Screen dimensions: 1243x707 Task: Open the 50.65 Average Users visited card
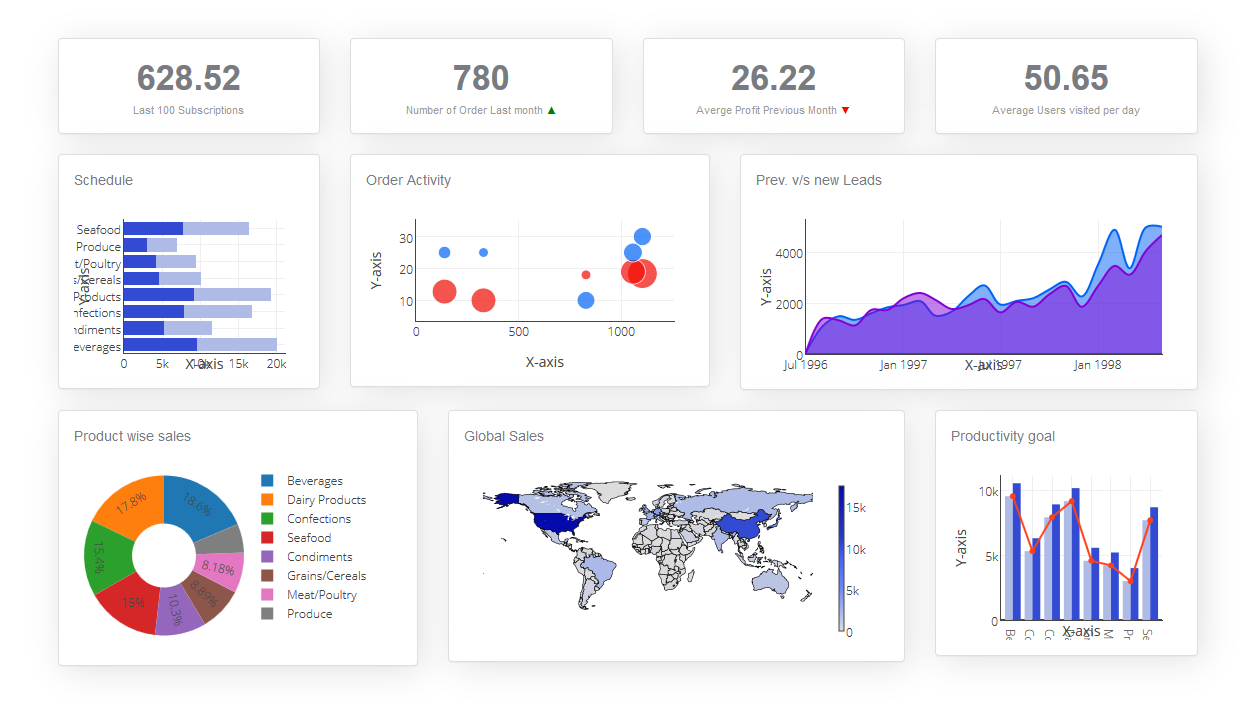pos(1065,86)
